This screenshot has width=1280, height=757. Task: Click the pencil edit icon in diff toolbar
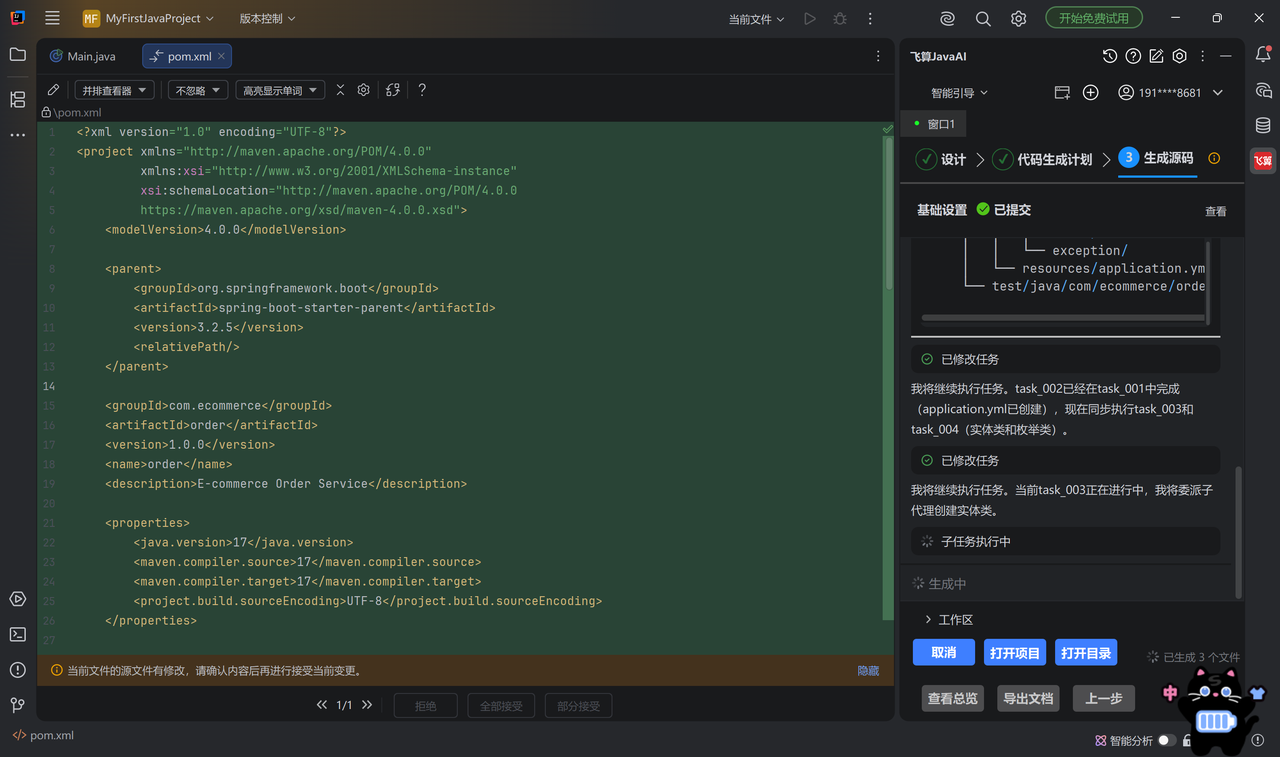tap(53, 90)
